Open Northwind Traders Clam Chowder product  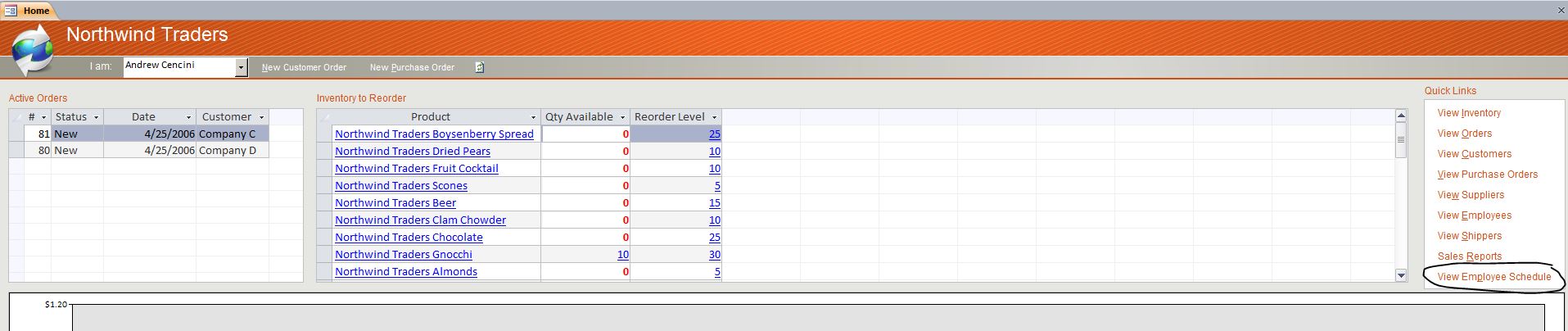[420, 220]
